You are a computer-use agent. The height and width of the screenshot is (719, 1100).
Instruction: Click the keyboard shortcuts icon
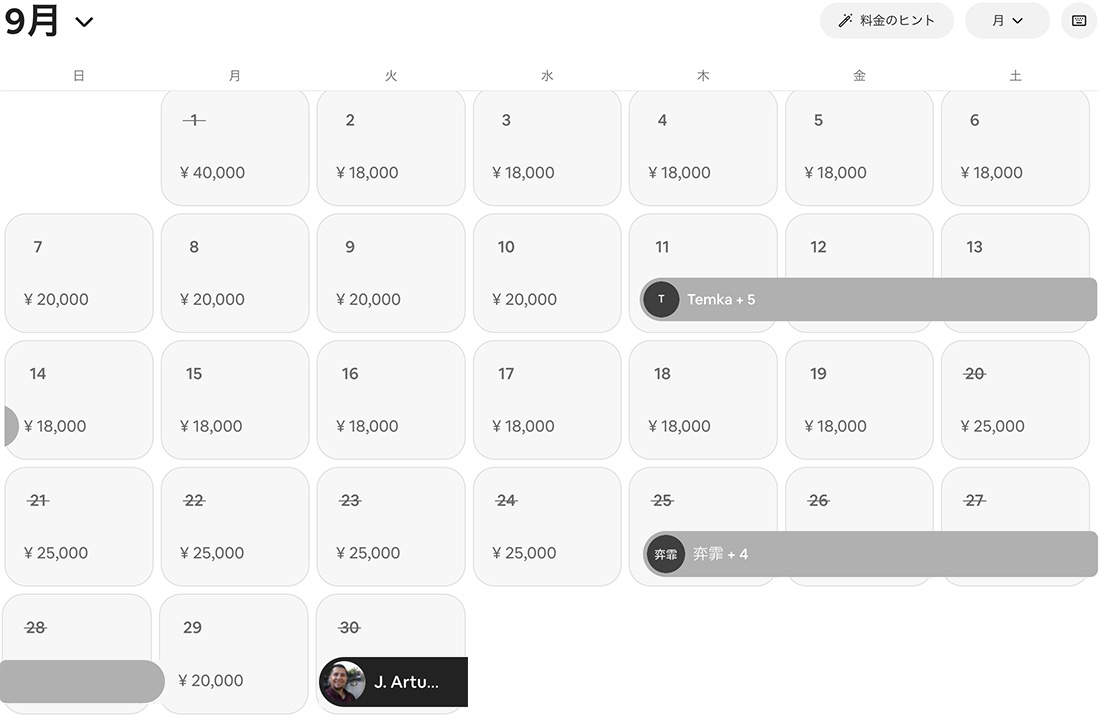click(1079, 21)
